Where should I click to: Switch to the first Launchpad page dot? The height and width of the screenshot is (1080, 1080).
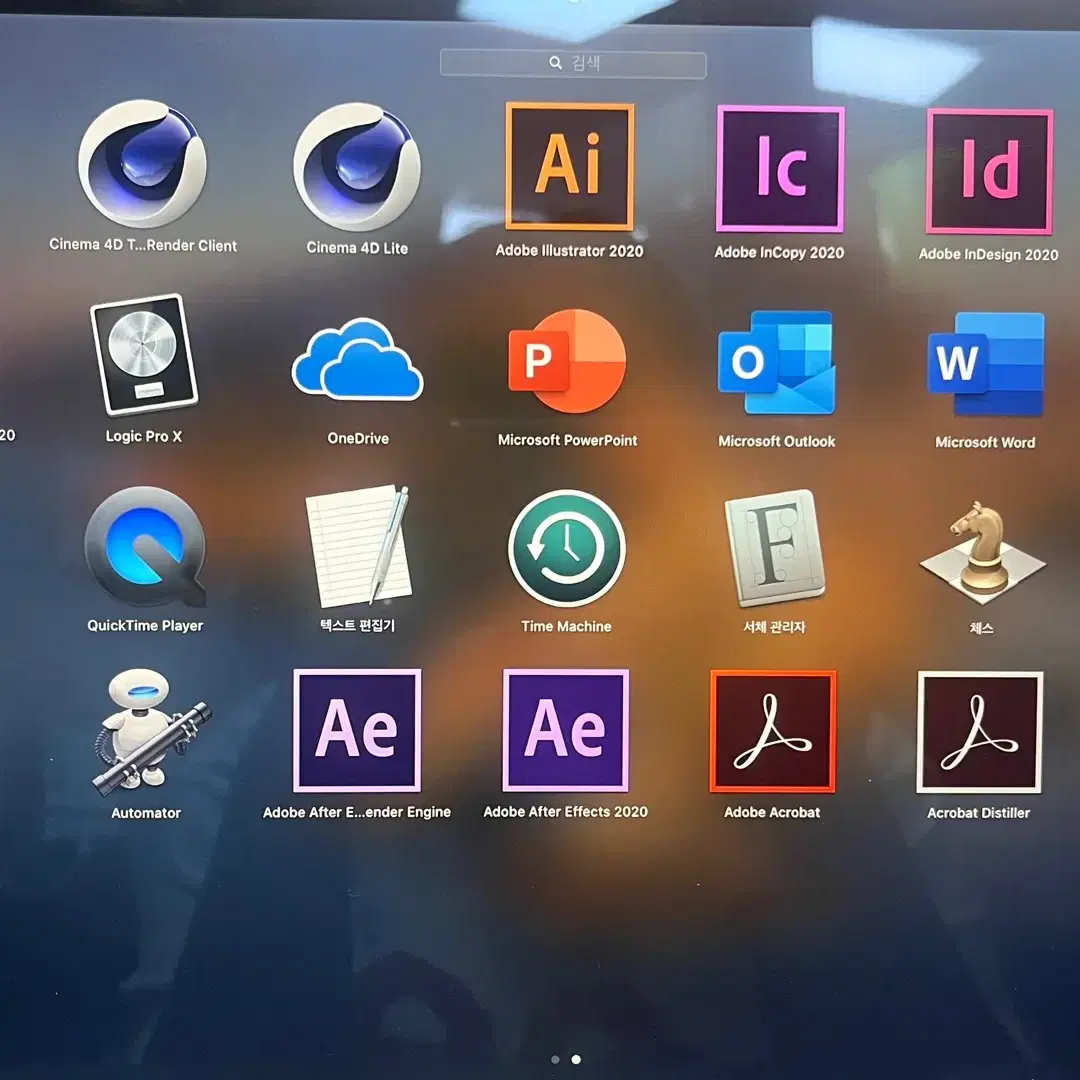click(555, 1059)
